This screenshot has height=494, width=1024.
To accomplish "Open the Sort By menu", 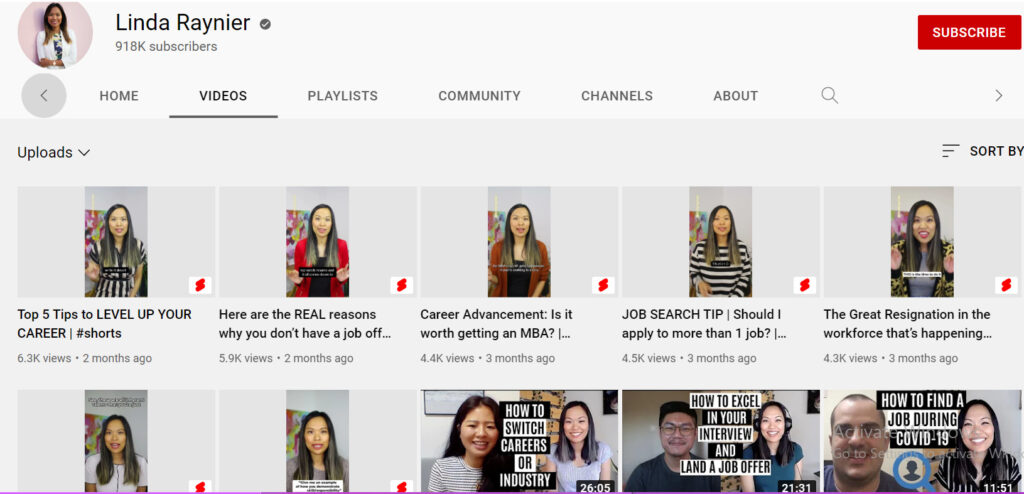I will 995,151.
